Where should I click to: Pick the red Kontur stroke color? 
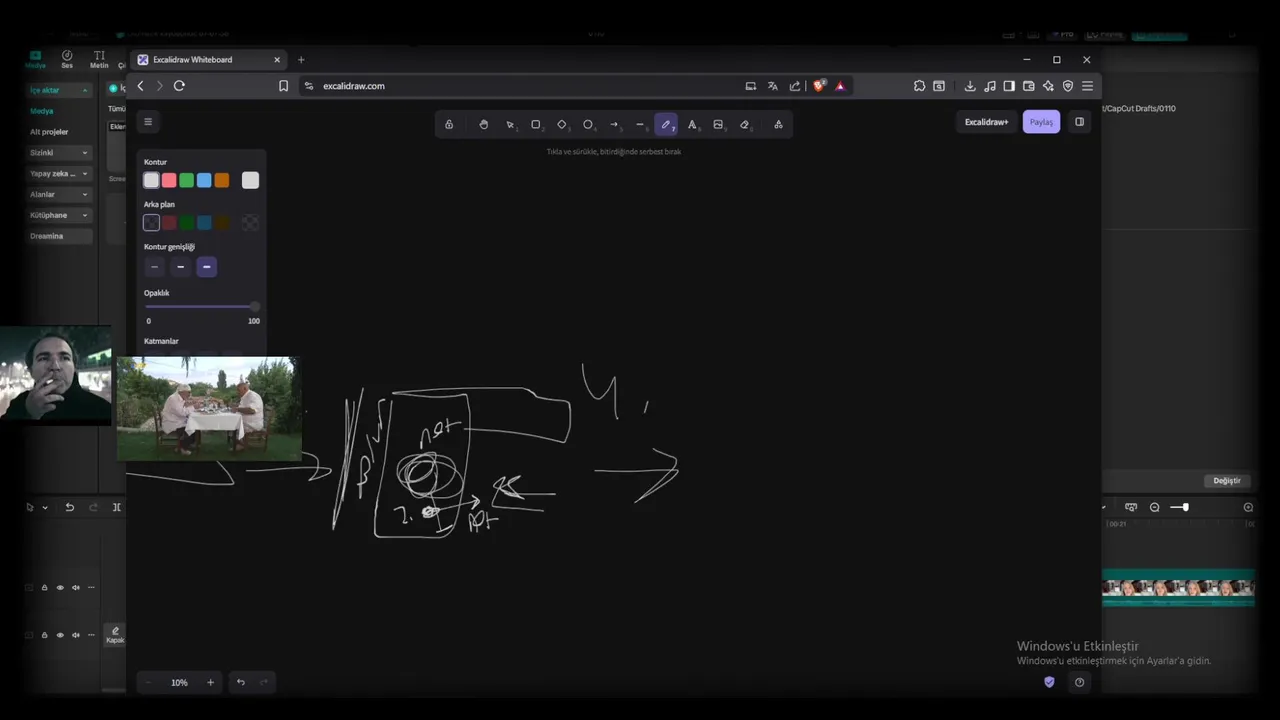[x=169, y=180]
